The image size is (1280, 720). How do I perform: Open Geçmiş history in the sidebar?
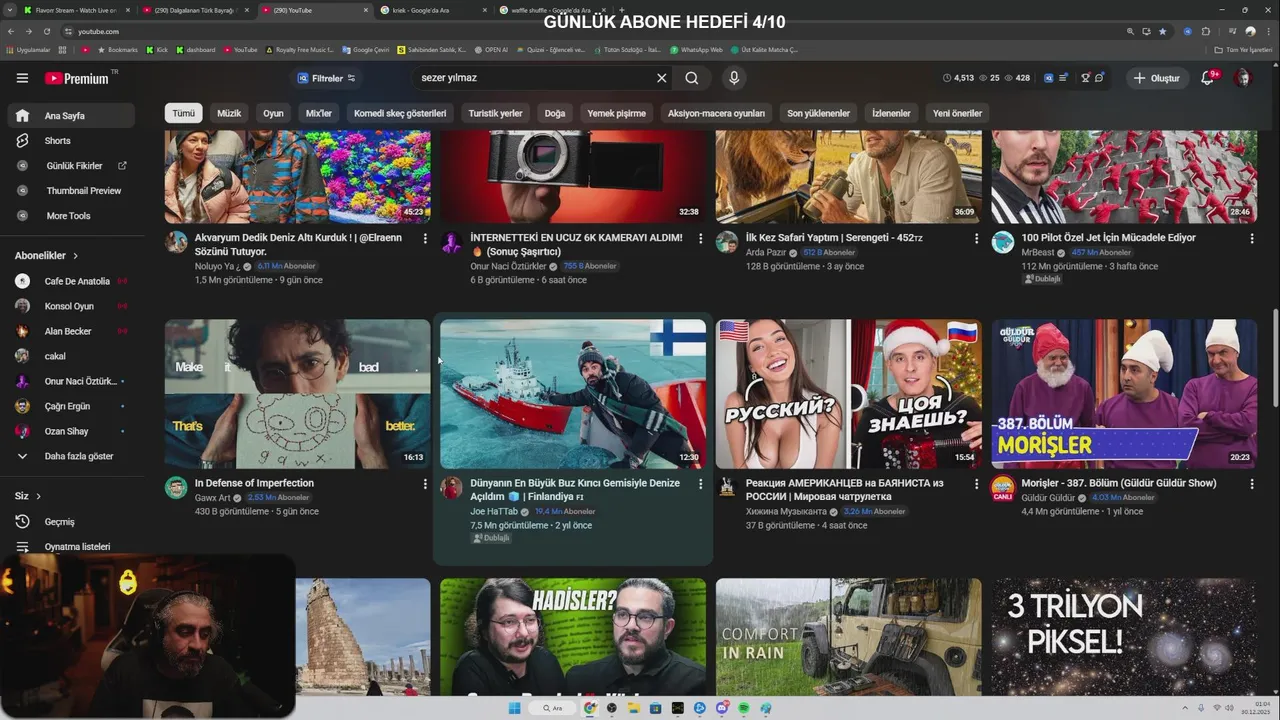click(x=59, y=522)
